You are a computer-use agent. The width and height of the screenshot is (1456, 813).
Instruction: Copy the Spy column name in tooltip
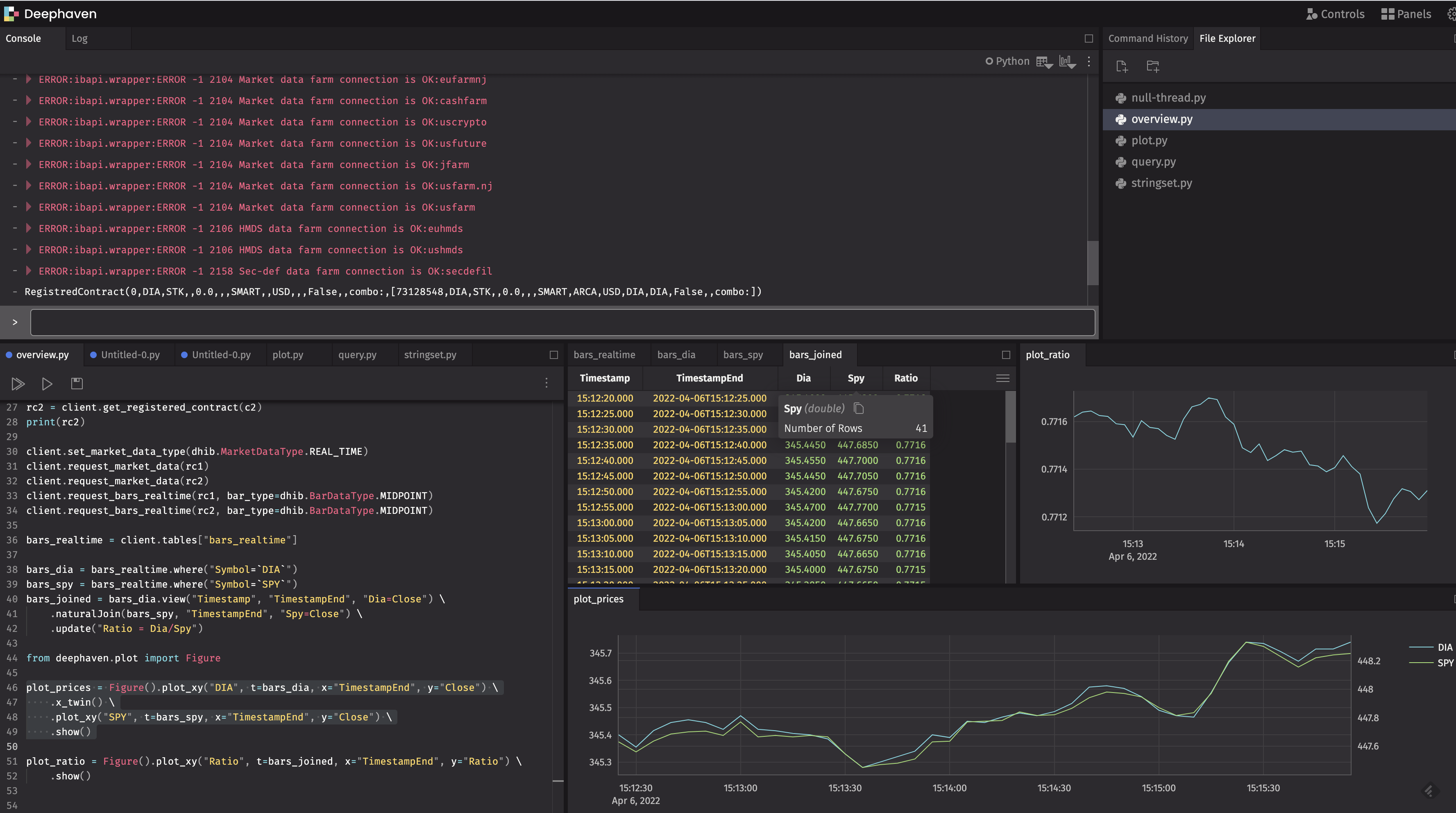point(859,408)
